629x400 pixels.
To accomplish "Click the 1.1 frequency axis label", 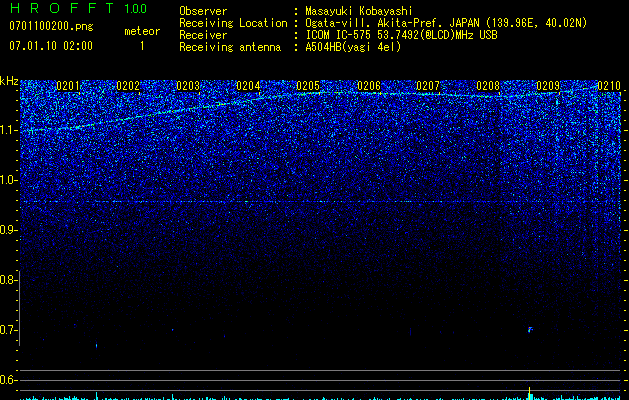I will [x=9, y=130].
